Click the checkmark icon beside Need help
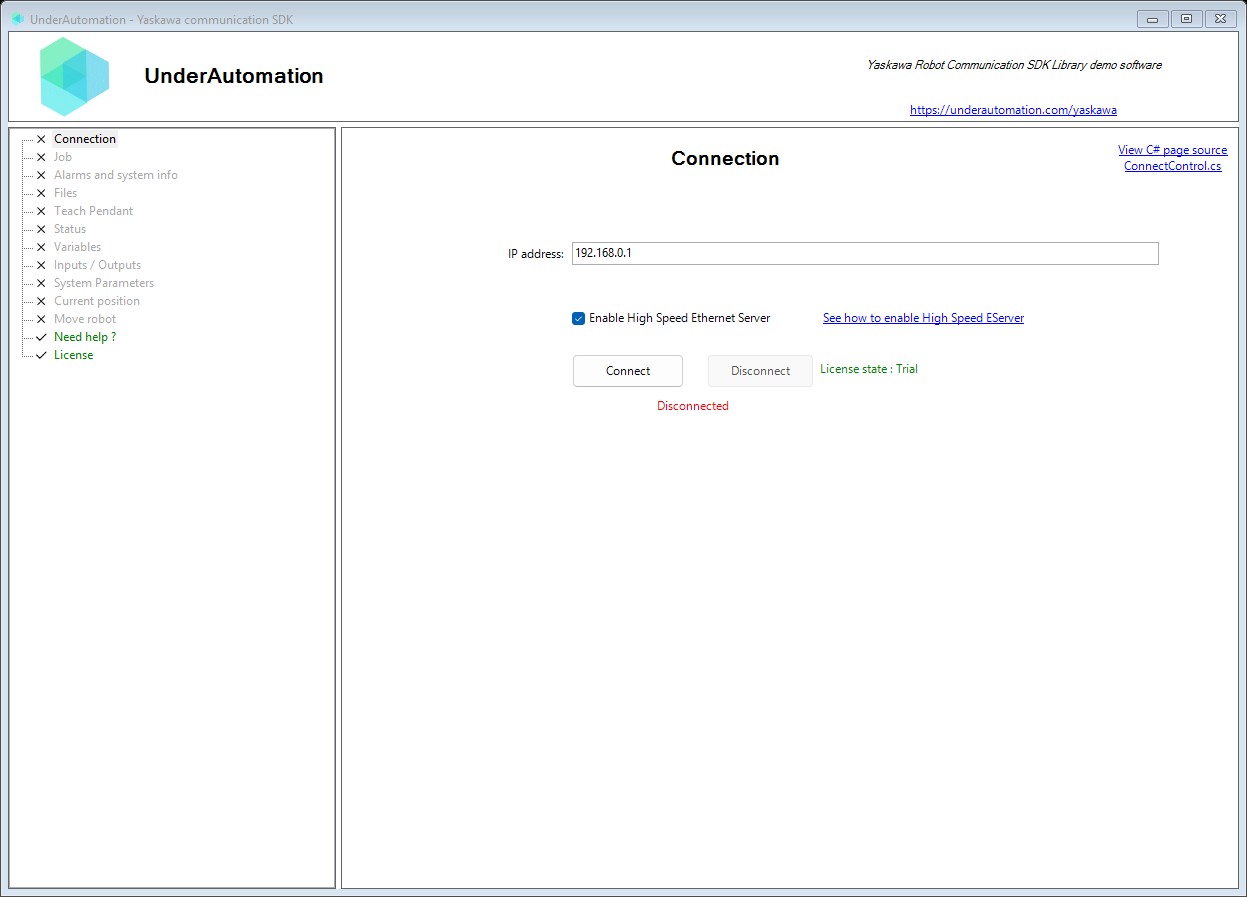 41,337
